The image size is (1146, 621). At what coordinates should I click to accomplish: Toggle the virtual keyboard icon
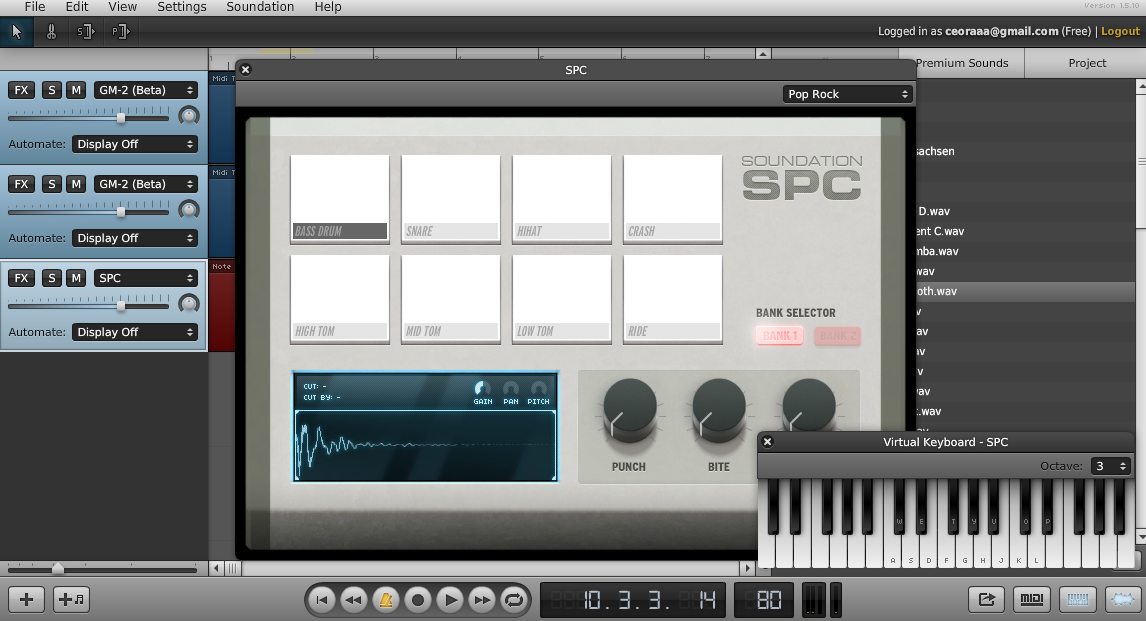coord(1077,600)
